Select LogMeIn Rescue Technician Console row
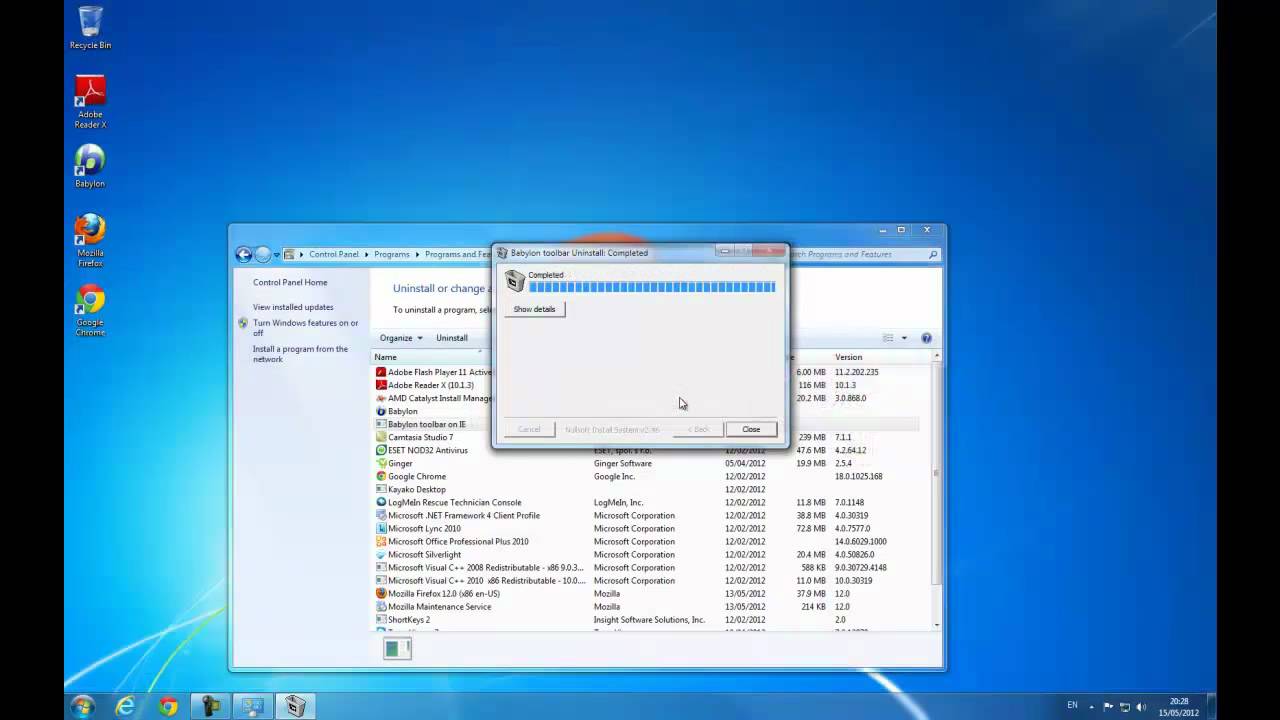This screenshot has width=1280, height=720. click(646, 502)
